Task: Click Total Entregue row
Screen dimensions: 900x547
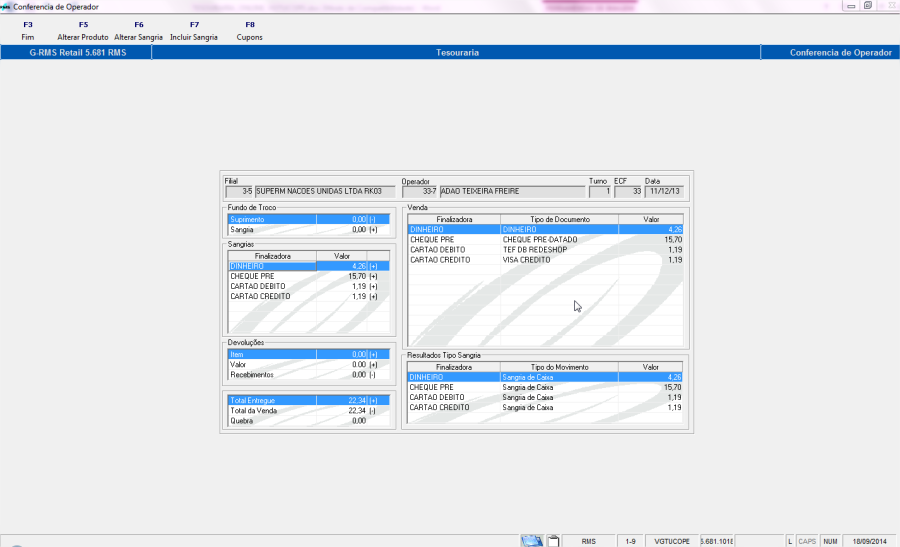Action: pos(309,401)
